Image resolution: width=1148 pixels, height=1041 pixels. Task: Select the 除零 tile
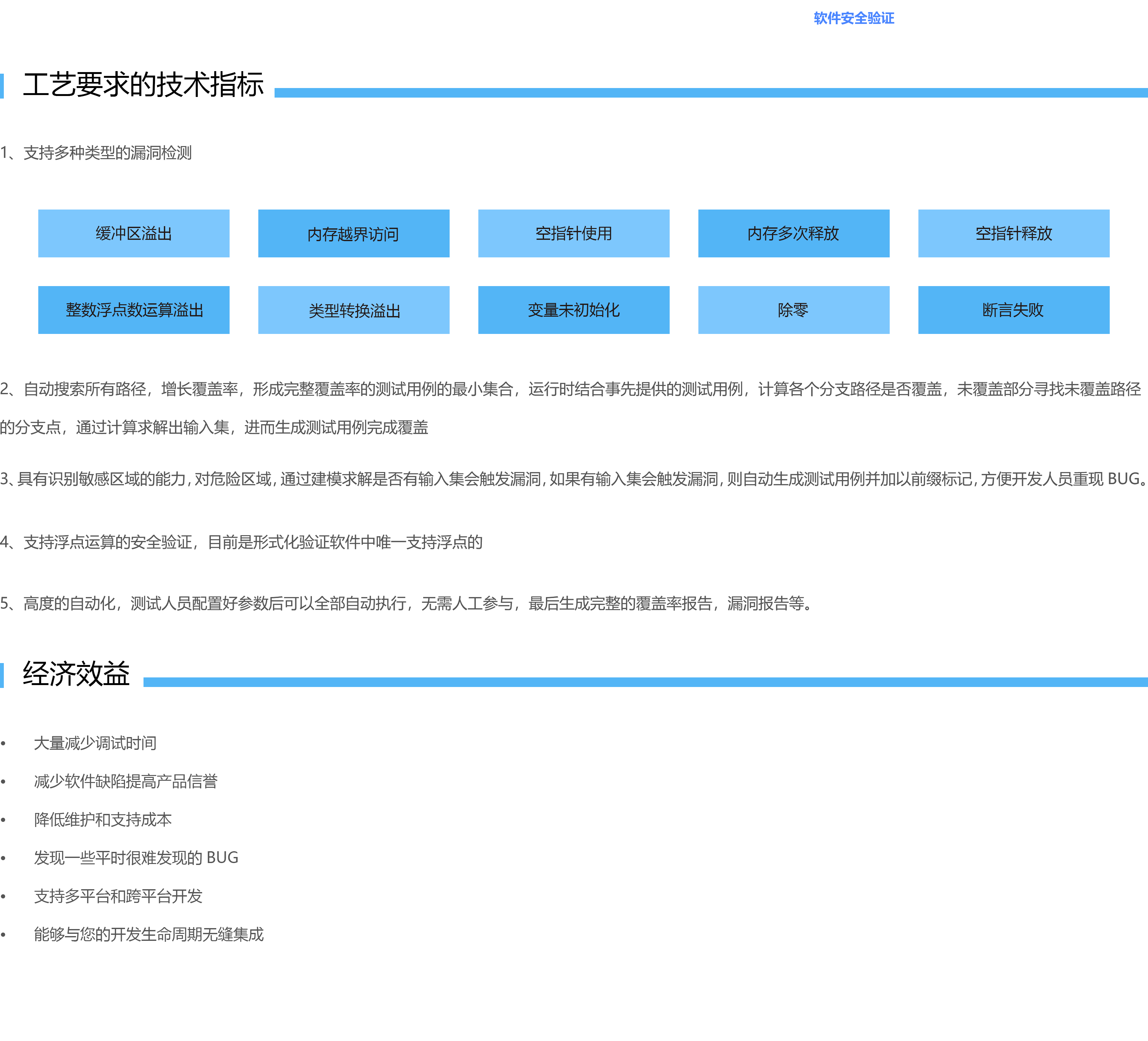tap(793, 310)
